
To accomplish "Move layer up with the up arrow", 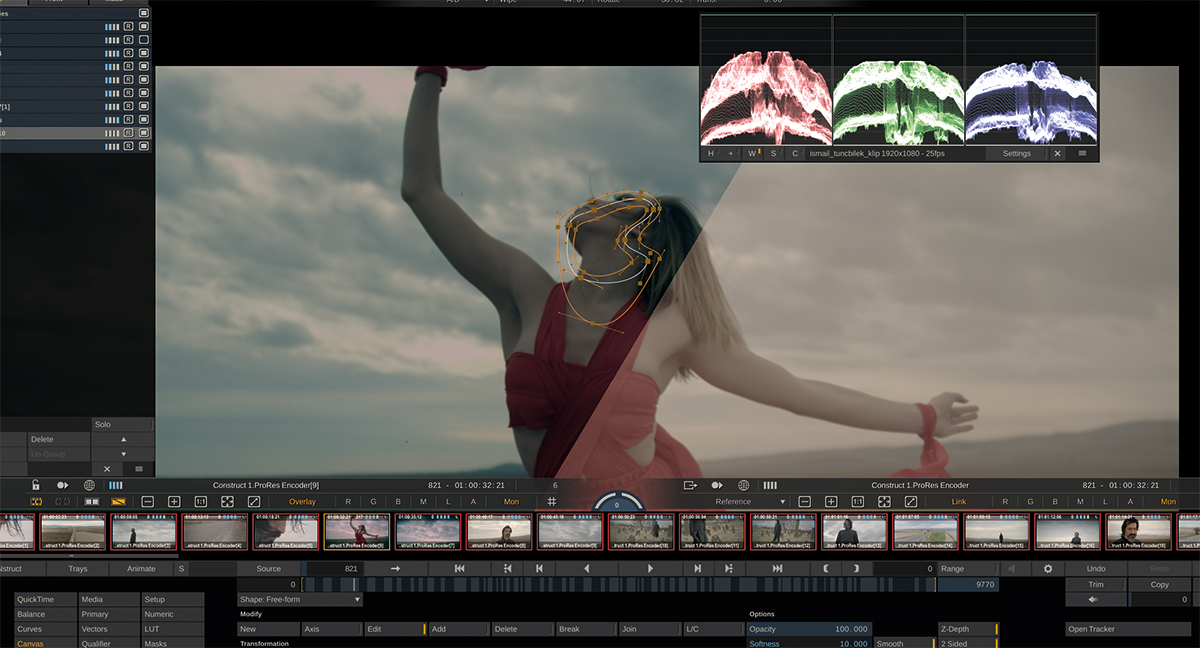I will [x=124, y=439].
